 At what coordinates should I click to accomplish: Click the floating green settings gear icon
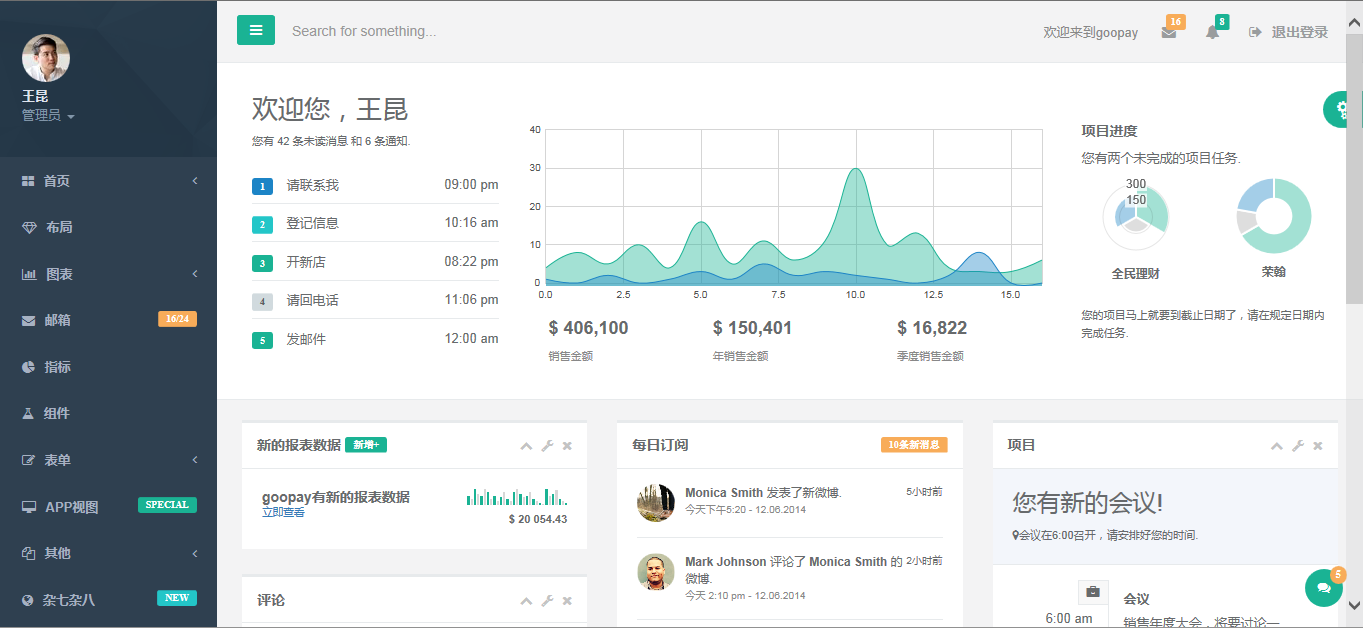(1342, 109)
